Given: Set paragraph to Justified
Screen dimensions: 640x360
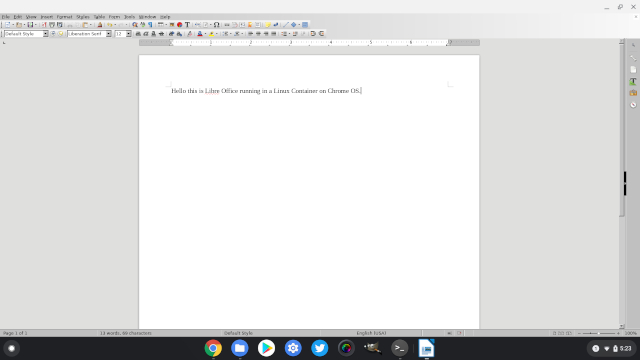Looking at the screenshot, I should pyautogui.click(x=274, y=34).
